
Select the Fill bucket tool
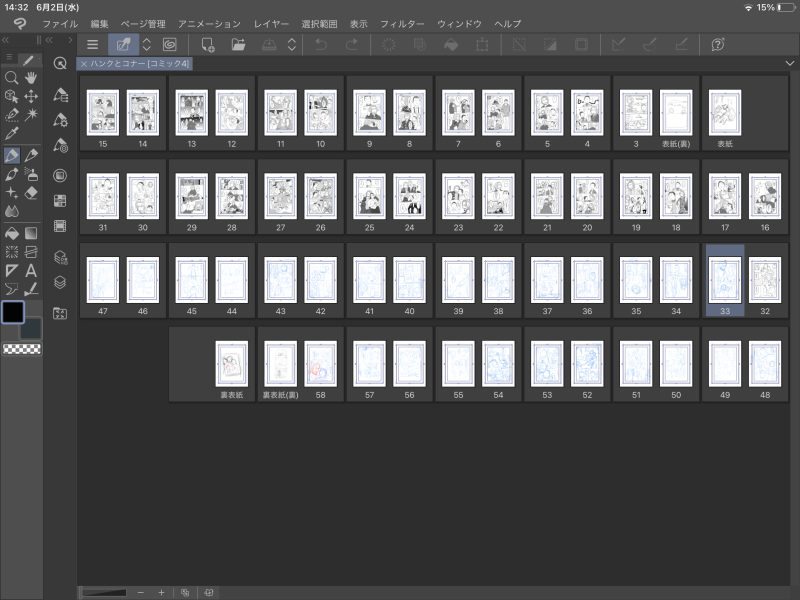click(11, 234)
